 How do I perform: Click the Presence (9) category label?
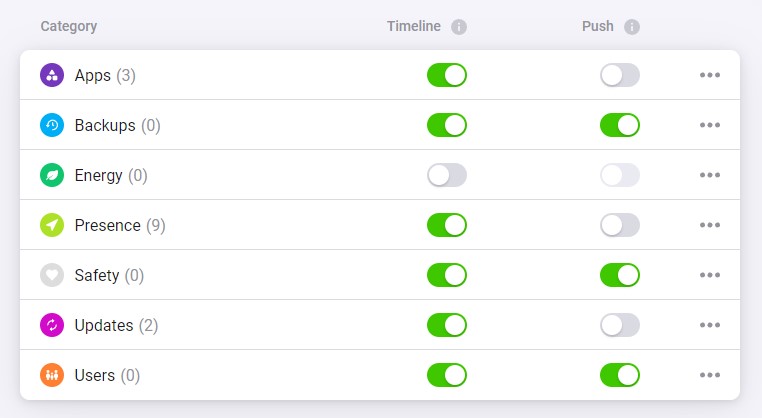(119, 225)
